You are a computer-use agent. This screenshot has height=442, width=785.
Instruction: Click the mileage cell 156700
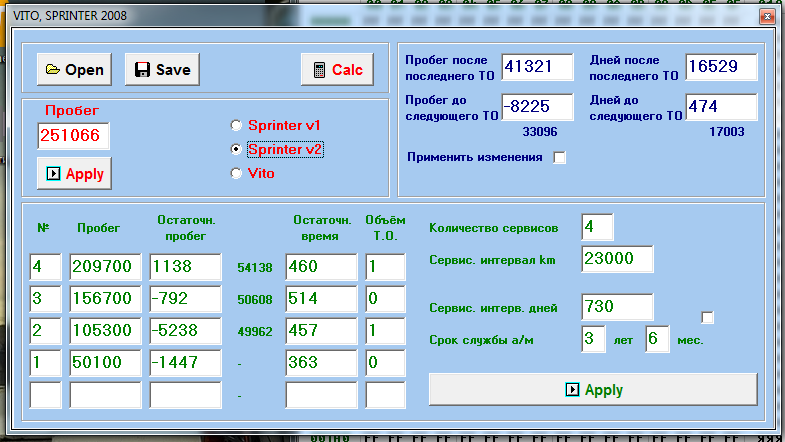pyautogui.click(x=105, y=299)
